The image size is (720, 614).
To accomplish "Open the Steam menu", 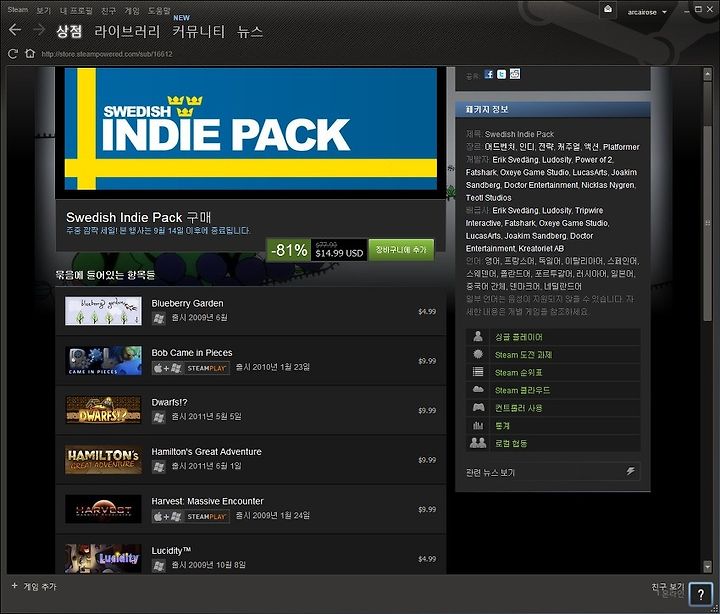I will tap(17, 10).
